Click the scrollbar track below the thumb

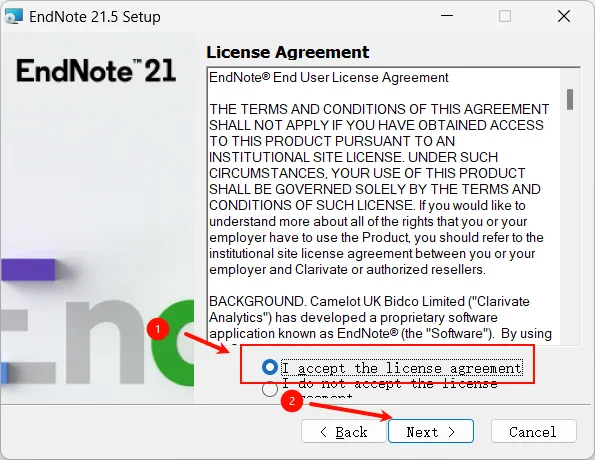click(570, 228)
